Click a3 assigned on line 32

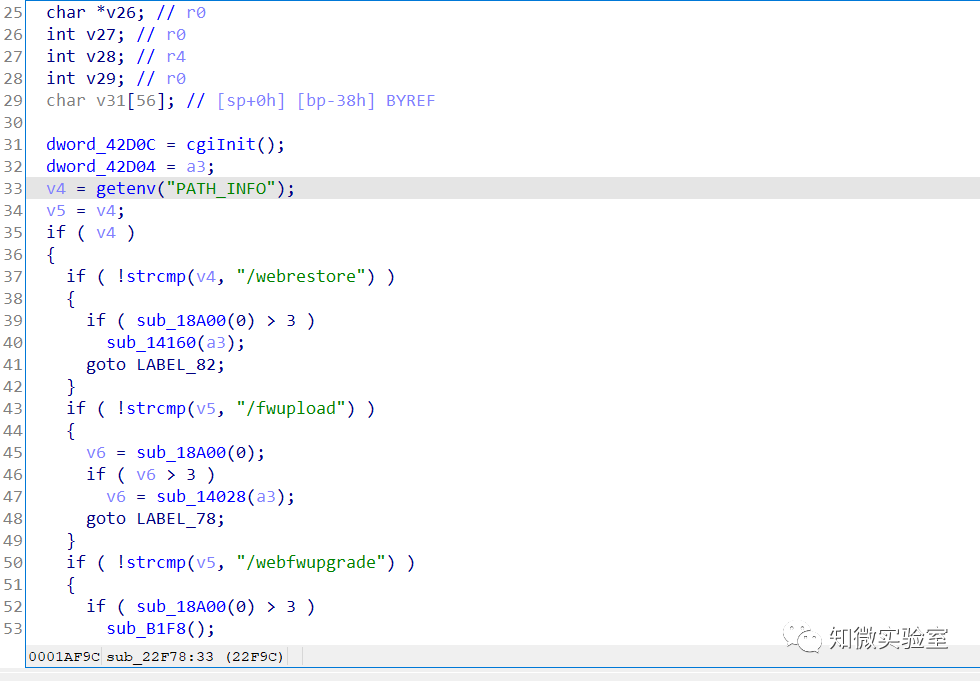point(196,166)
